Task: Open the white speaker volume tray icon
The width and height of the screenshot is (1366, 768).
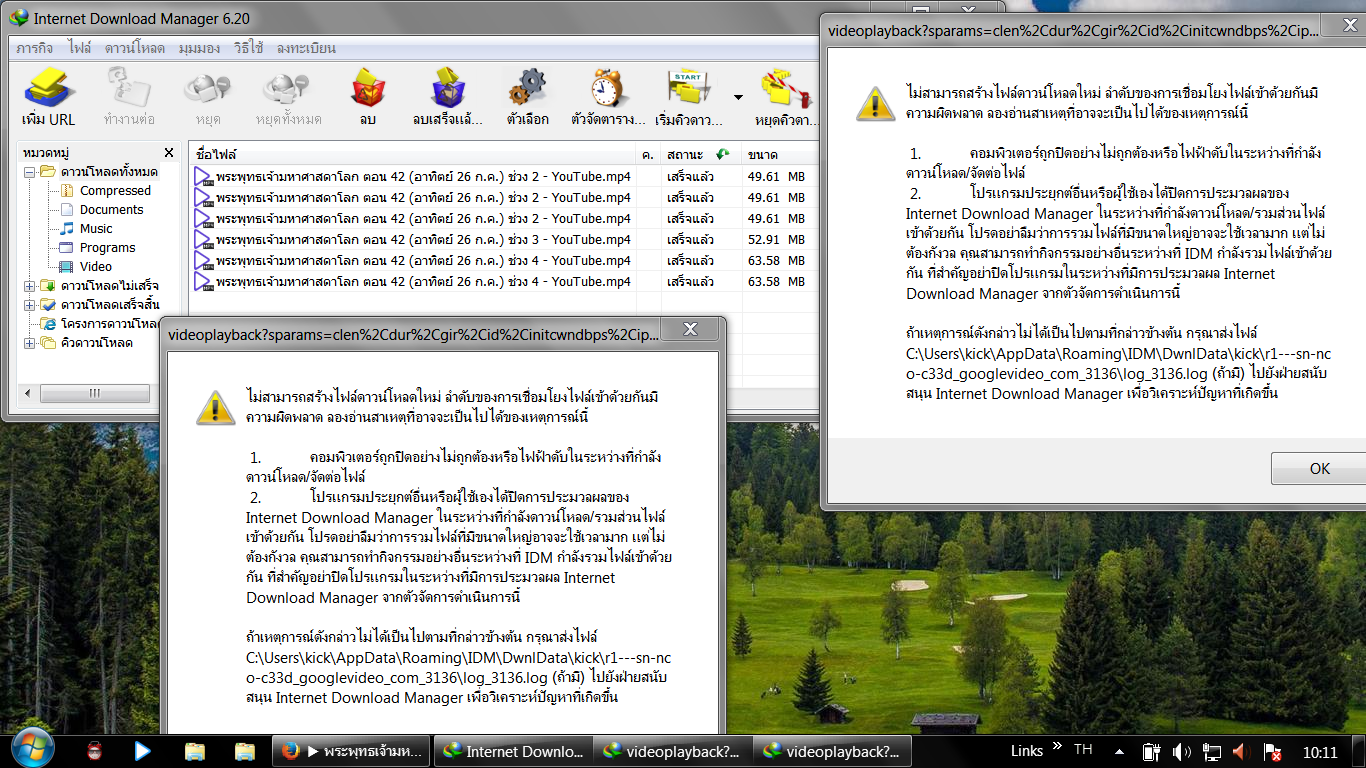Action: click(1181, 751)
